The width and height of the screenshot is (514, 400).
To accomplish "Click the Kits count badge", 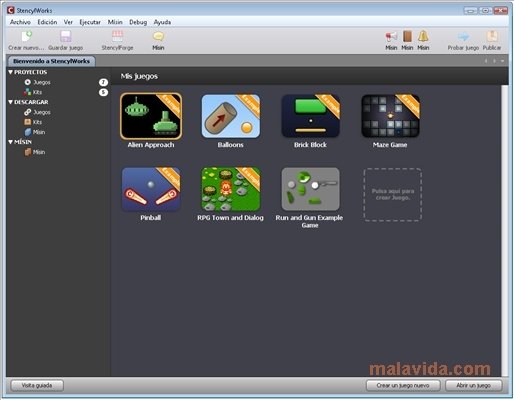I will pos(103,92).
